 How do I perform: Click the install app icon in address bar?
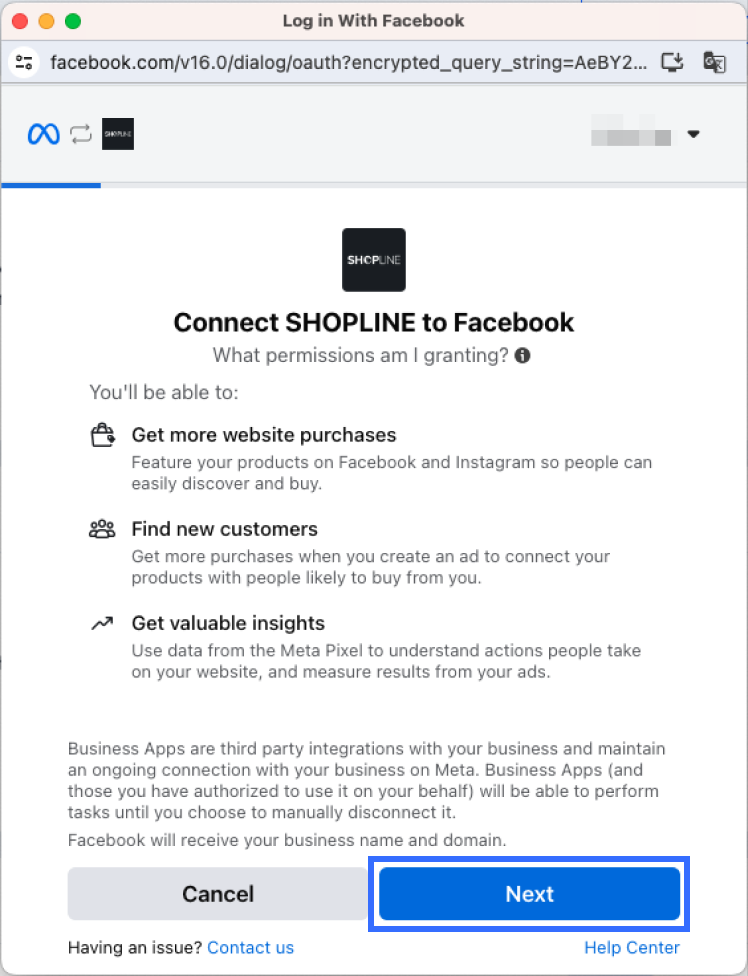coord(672,63)
